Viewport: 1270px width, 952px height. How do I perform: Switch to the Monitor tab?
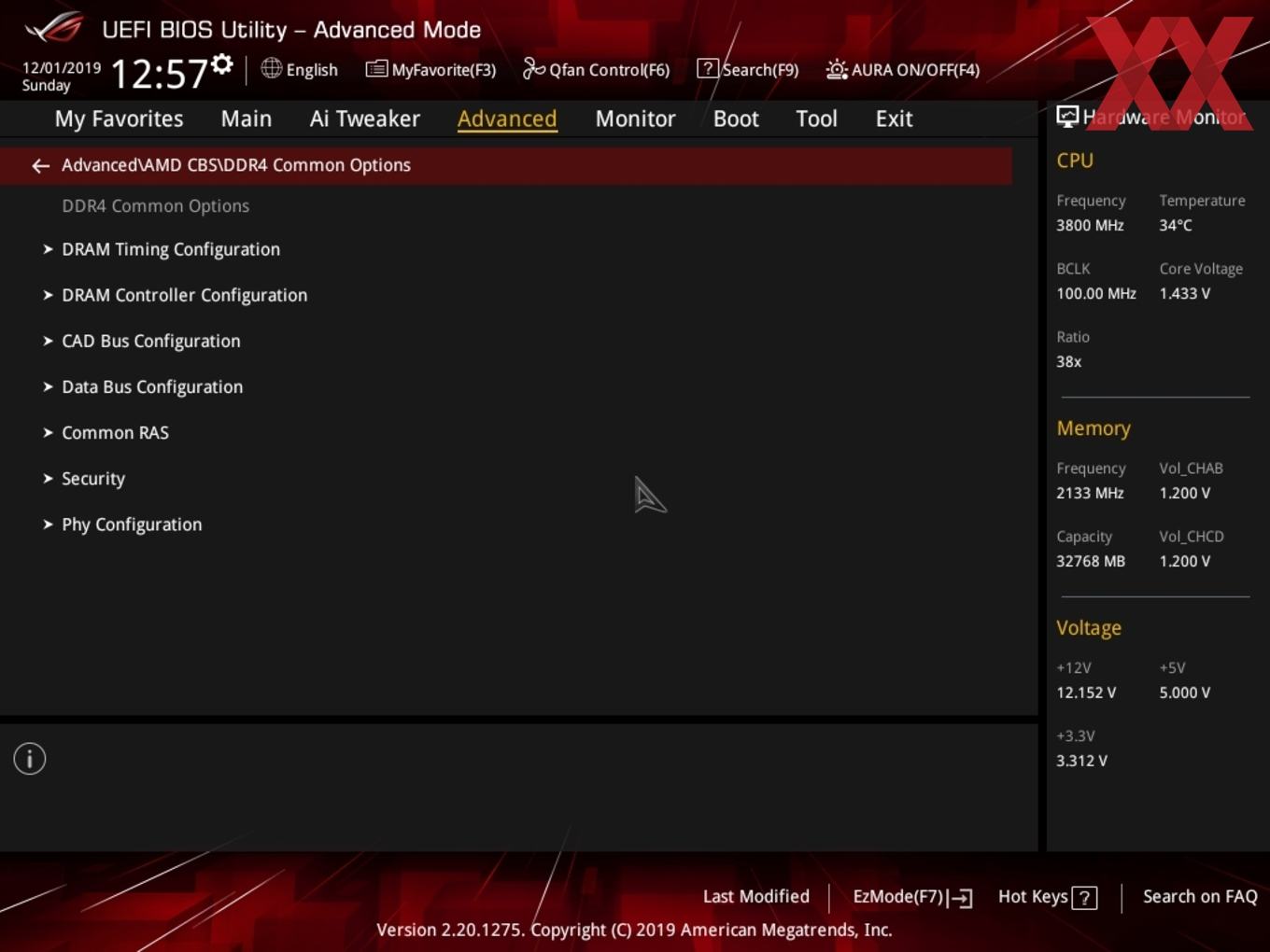(635, 119)
